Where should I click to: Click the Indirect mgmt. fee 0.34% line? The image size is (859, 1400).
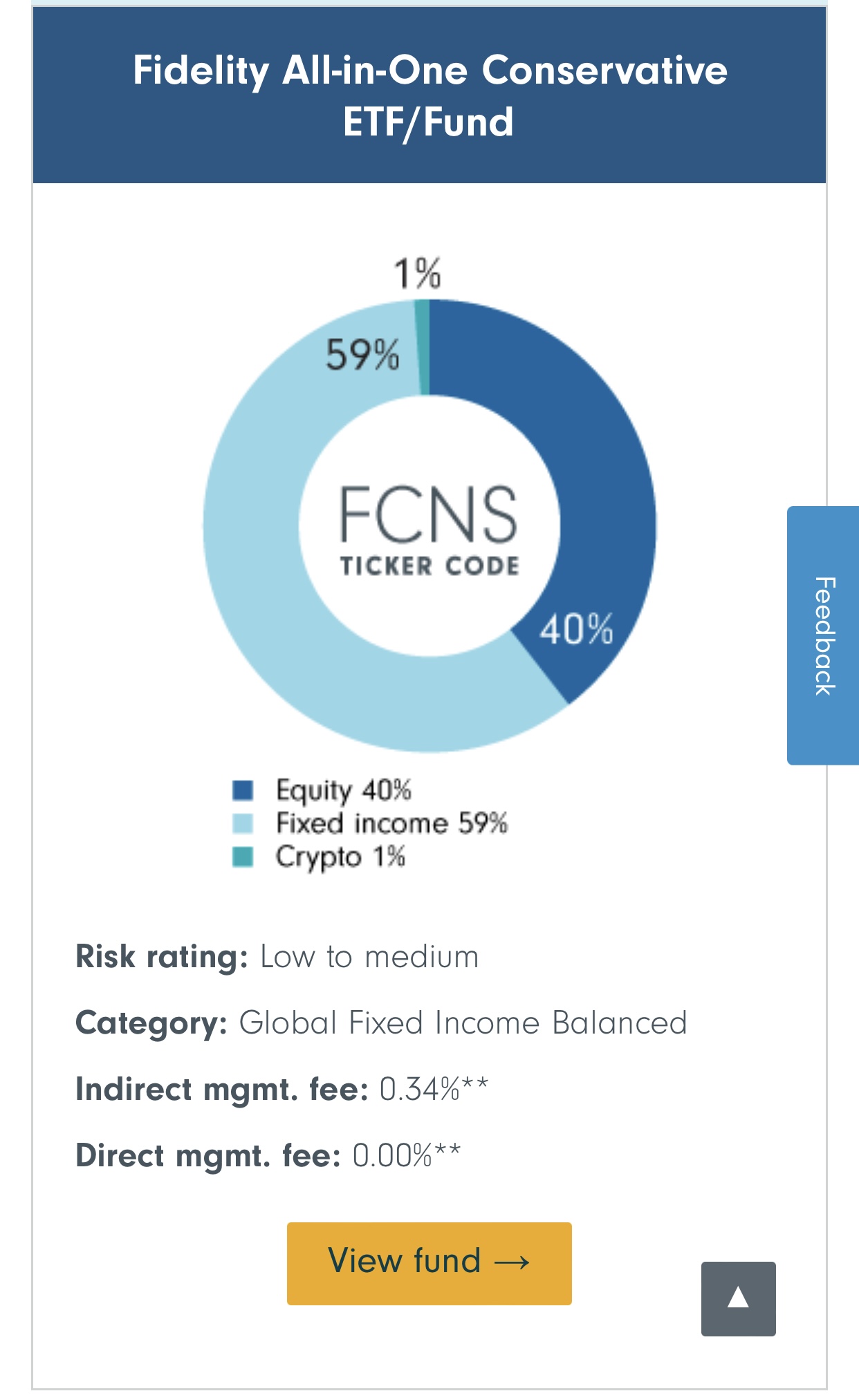[x=281, y=1089]
